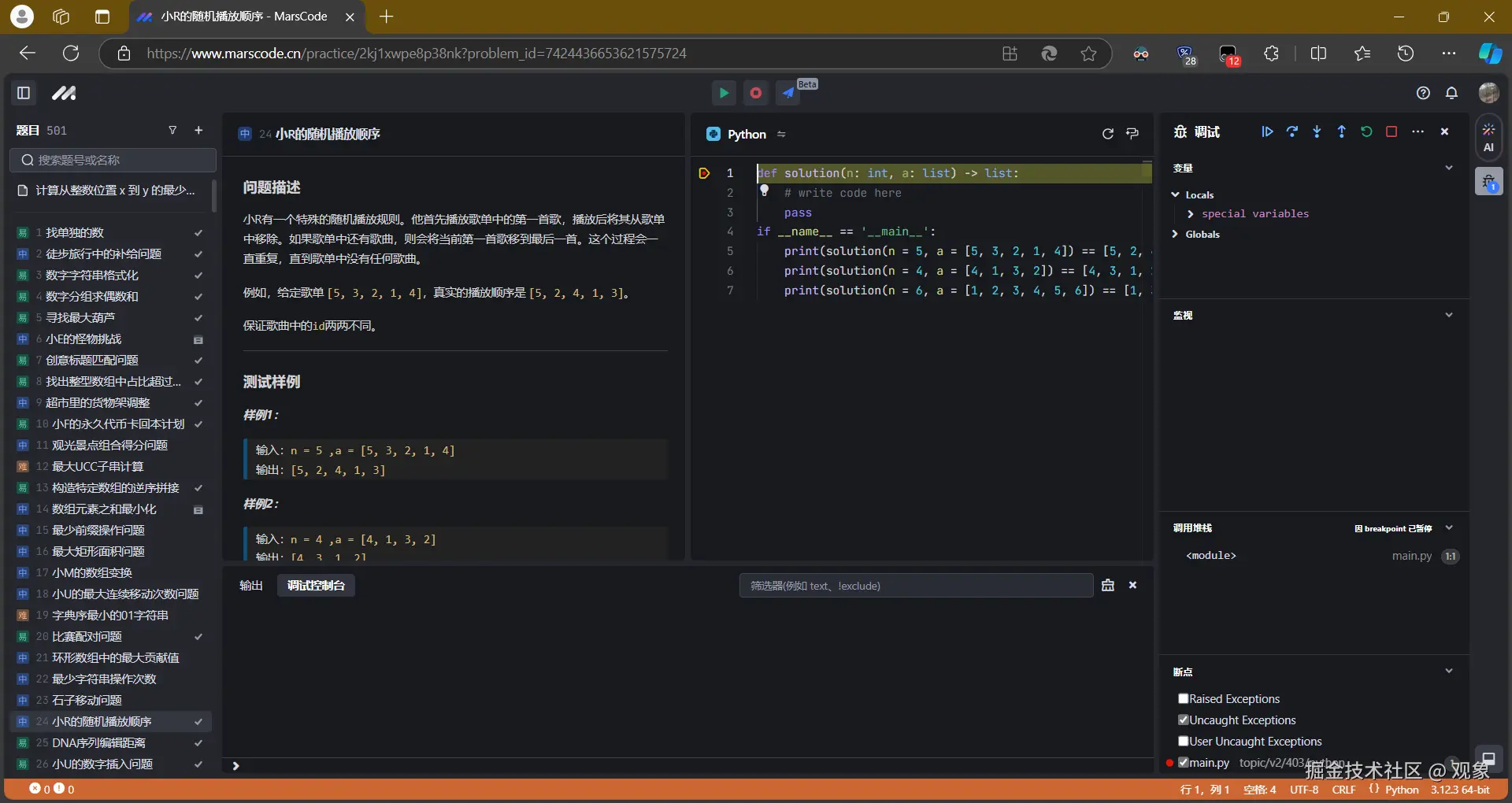The height and width of the screenshot is (803, 1512).
Task: Collapse the 调用堆栈 call stack section
Action: click(x=1450, y=527)
